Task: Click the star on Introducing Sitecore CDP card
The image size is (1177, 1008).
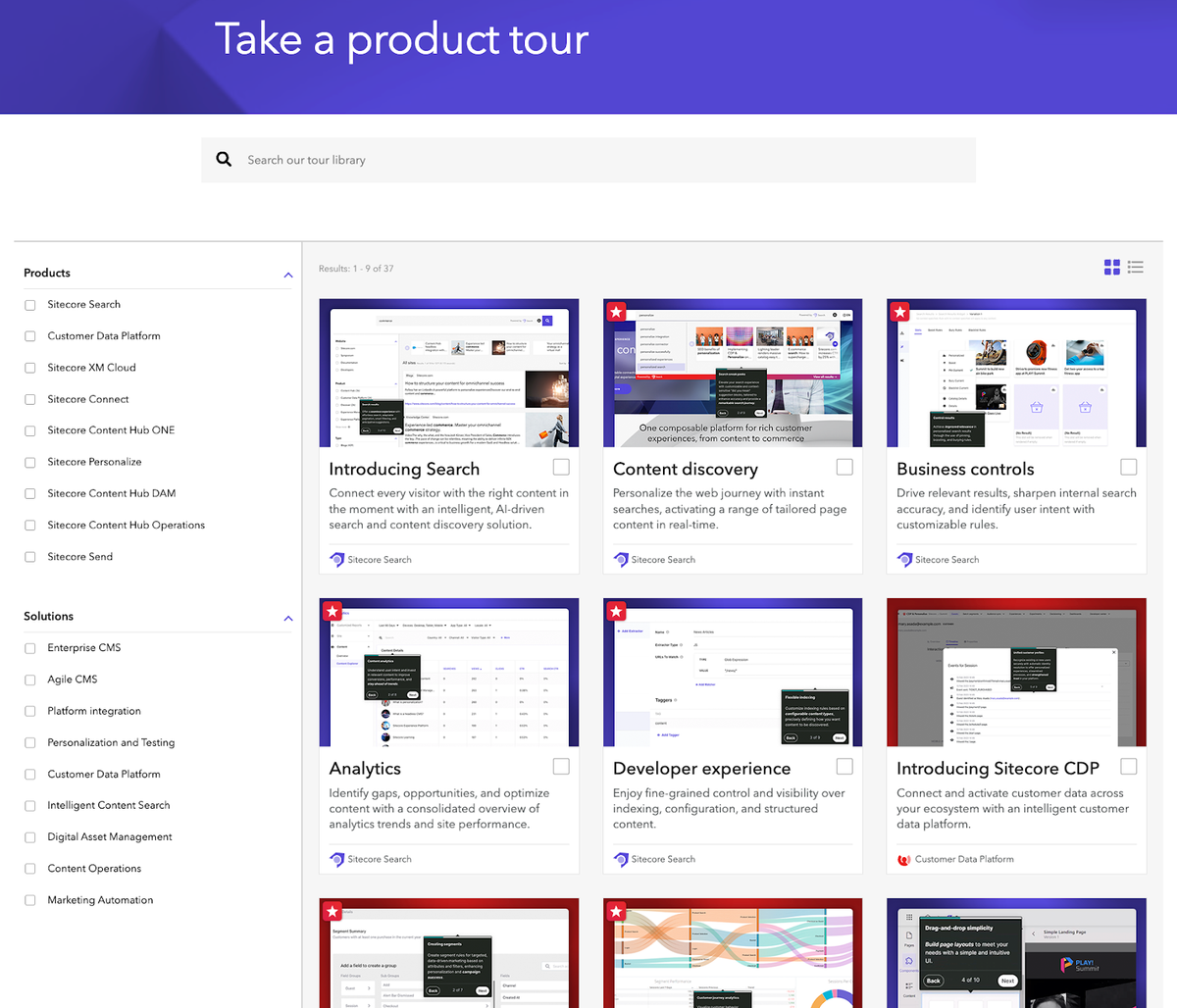Action: point(899,610)
